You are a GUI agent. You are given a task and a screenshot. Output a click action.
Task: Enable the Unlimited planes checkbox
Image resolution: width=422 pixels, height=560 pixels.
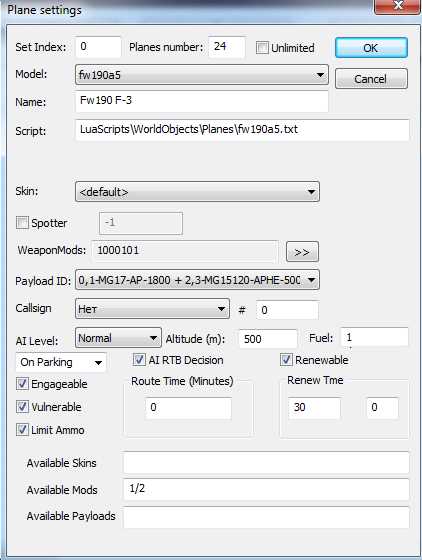coord(262,48)
